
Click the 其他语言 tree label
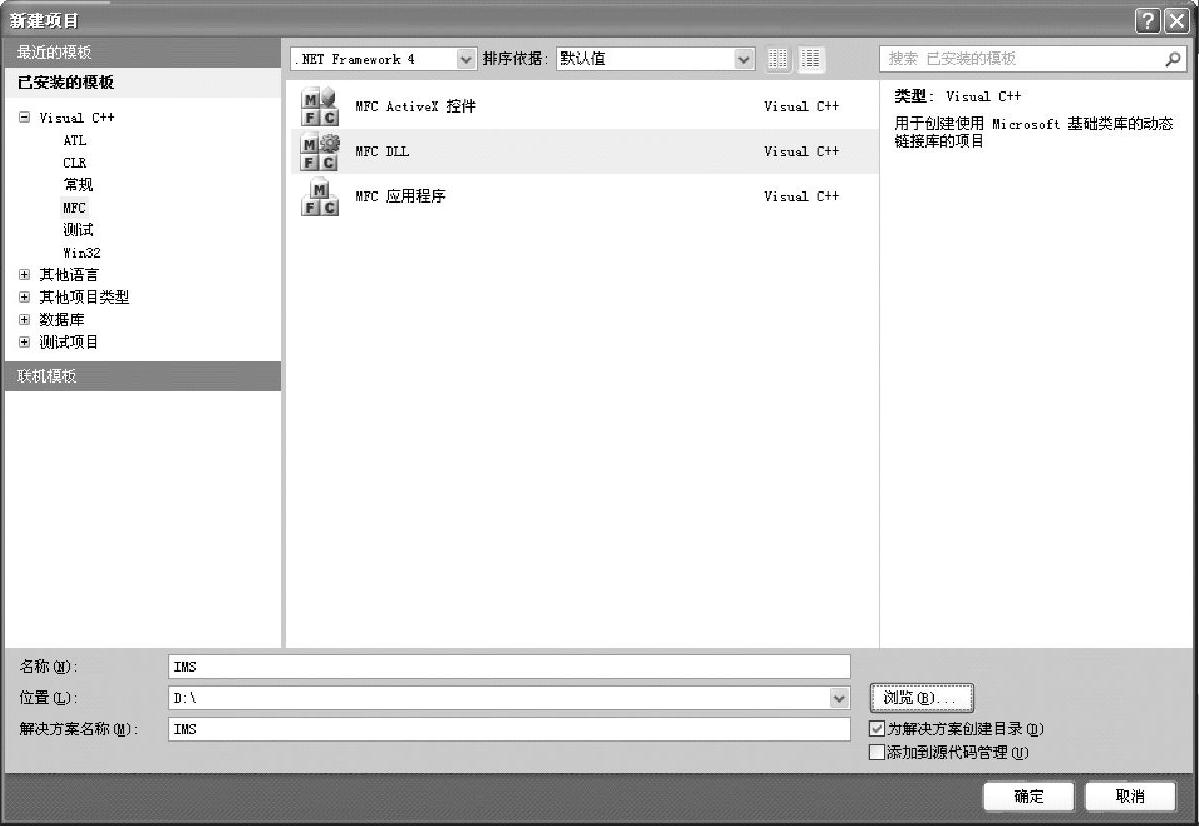pos(69,275)
